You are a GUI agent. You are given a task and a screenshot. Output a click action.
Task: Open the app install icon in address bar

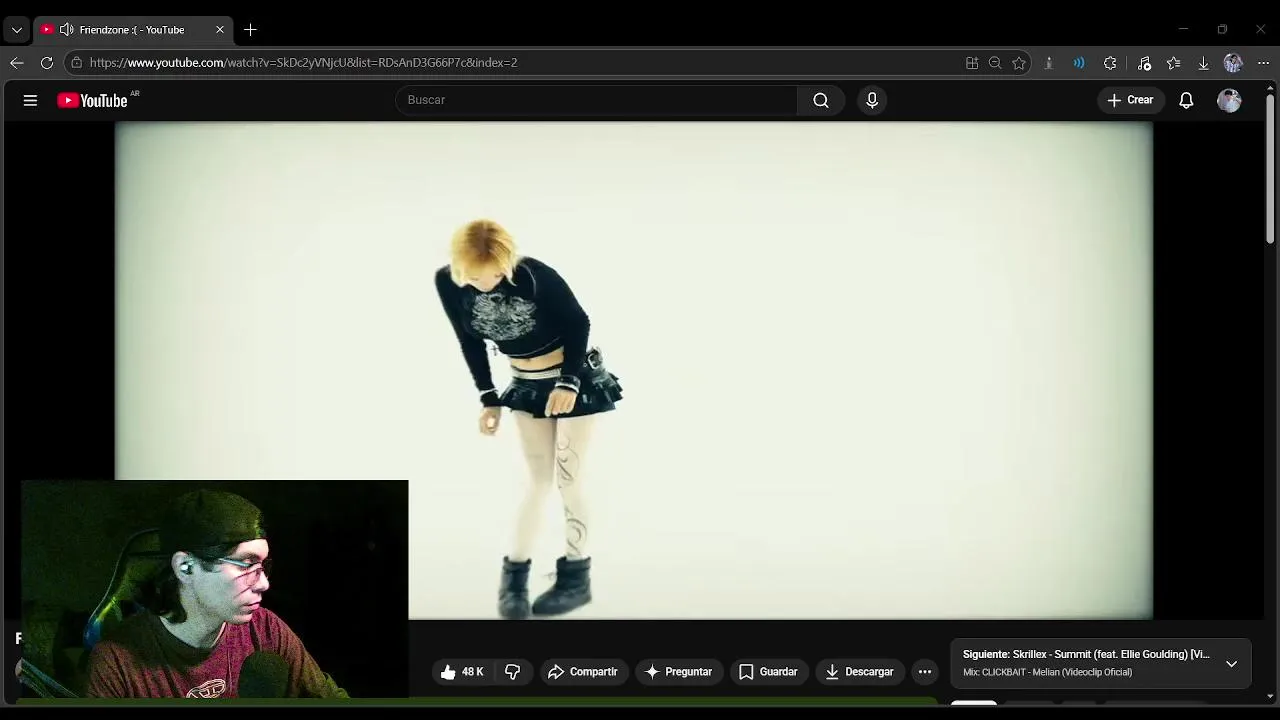972,63
